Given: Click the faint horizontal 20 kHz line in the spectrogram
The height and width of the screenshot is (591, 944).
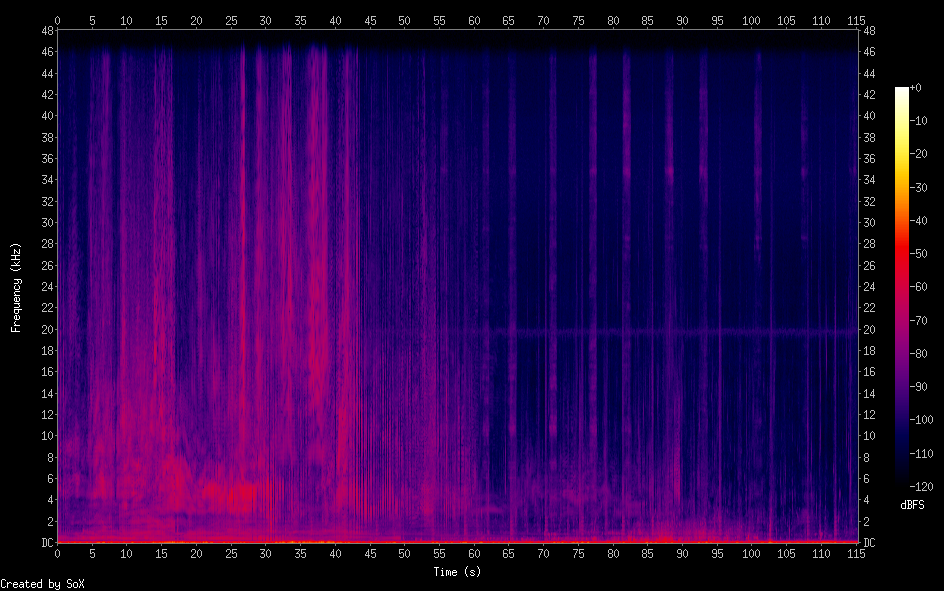Looking at the screenshot, I should click(x=650, y=329).
